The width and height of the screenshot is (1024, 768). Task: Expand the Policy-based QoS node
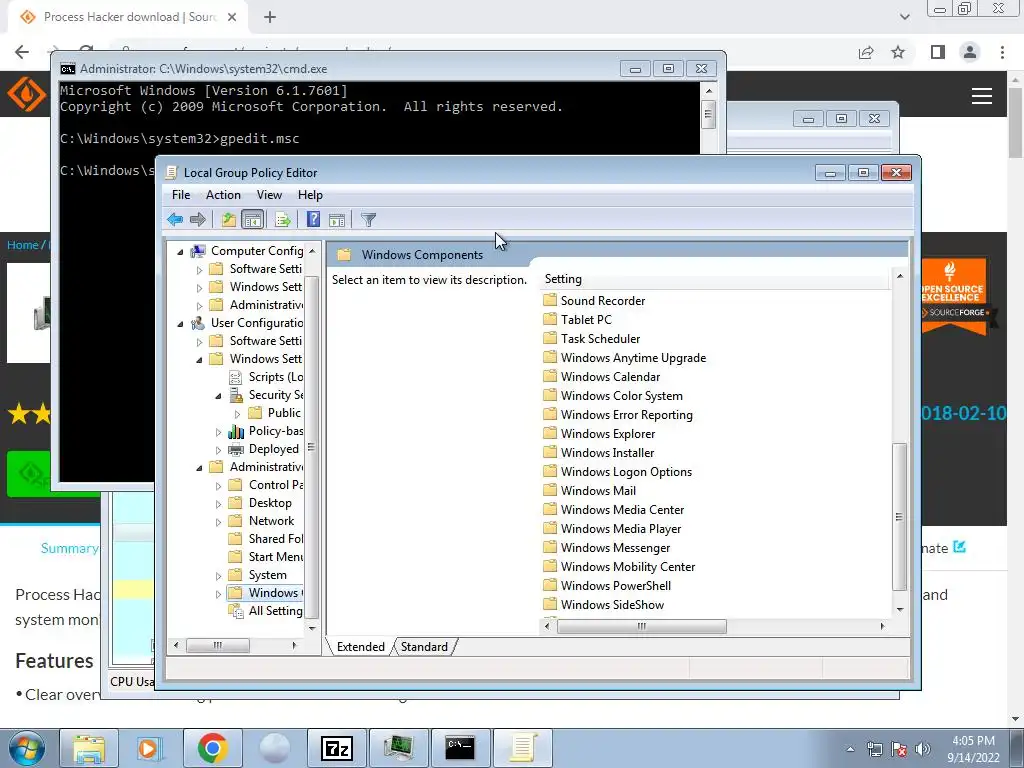[x=219, y=432]
